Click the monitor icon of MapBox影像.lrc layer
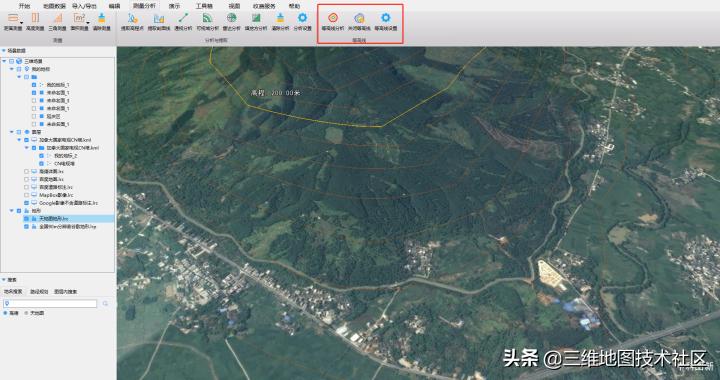The width and height of the screenshot is (720, 380). click(34, 195)
